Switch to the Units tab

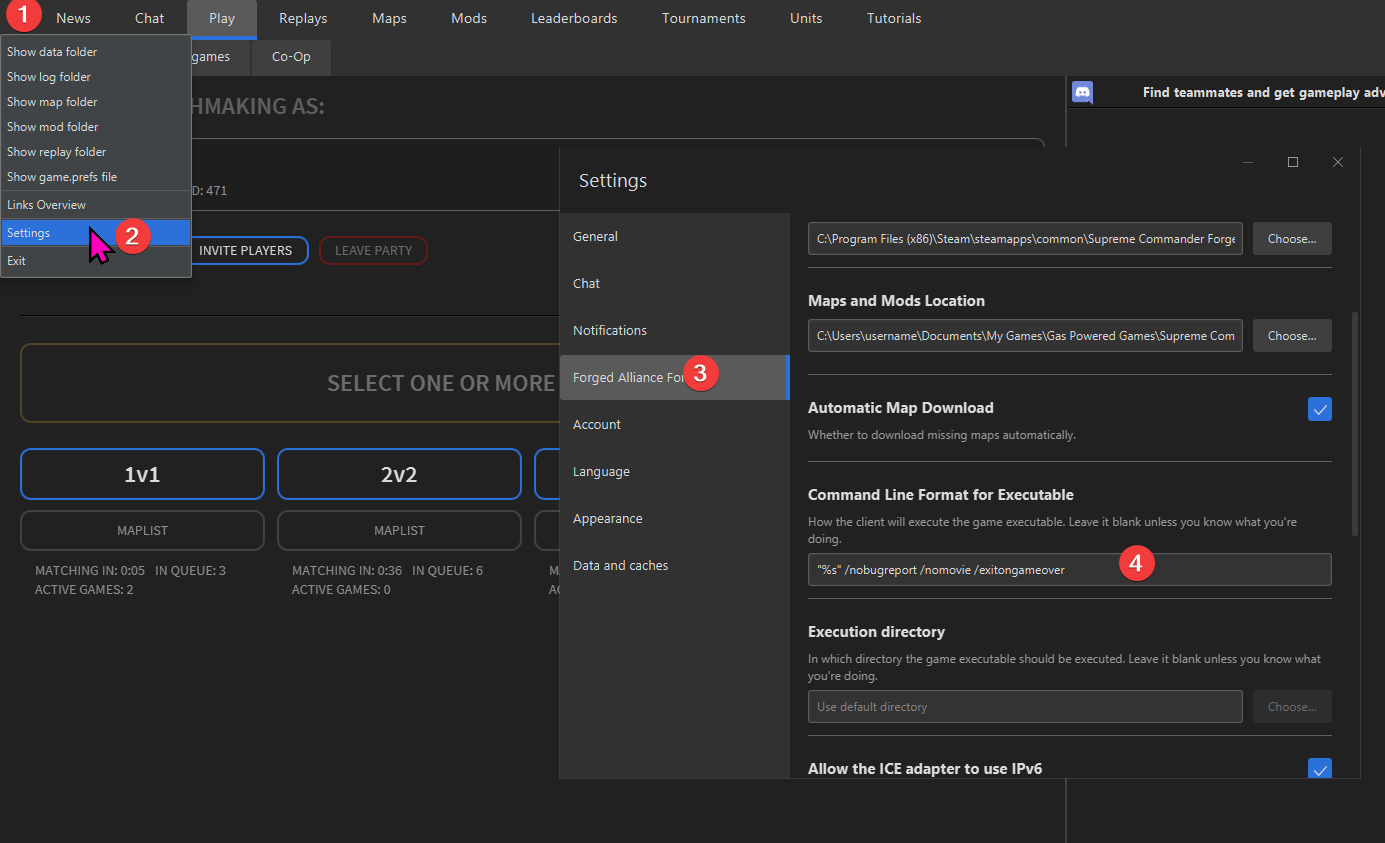click(806, 18)
